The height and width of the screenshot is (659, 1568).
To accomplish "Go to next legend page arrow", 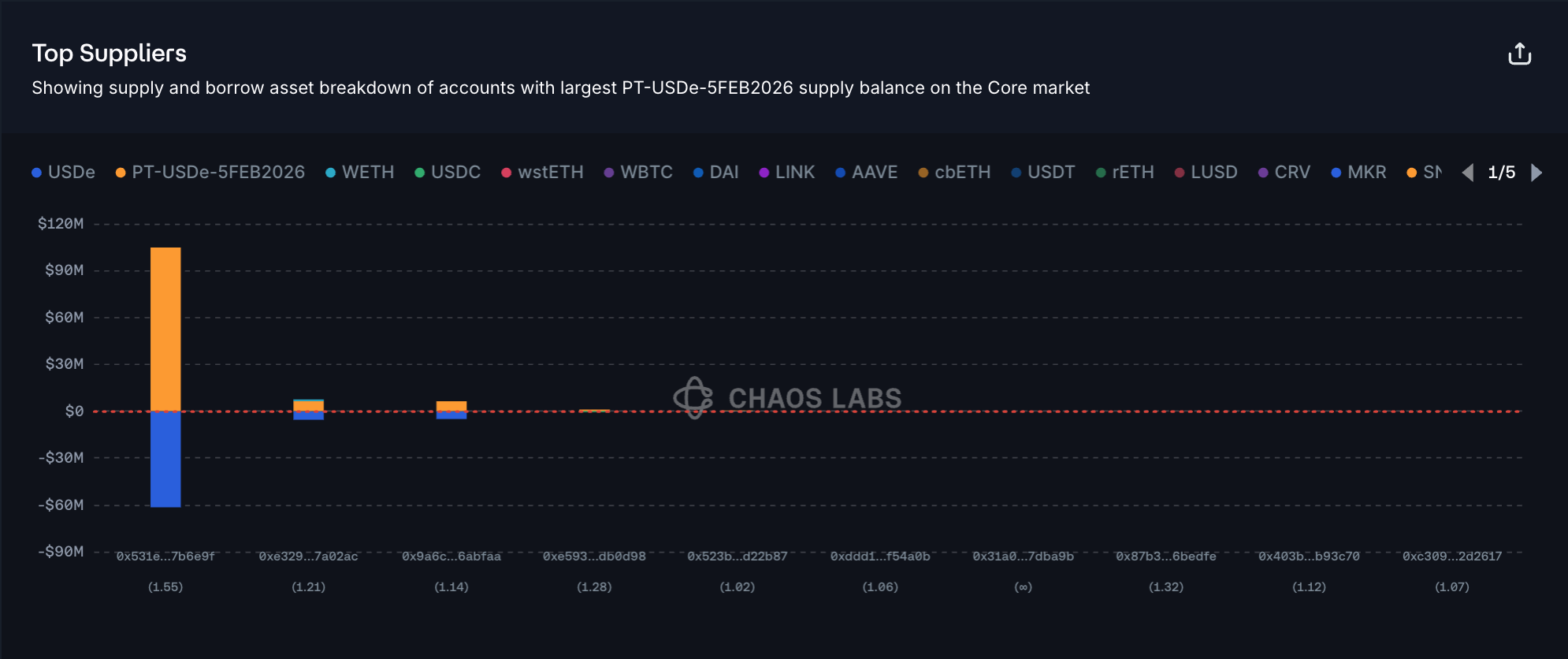I will 1536,173.
